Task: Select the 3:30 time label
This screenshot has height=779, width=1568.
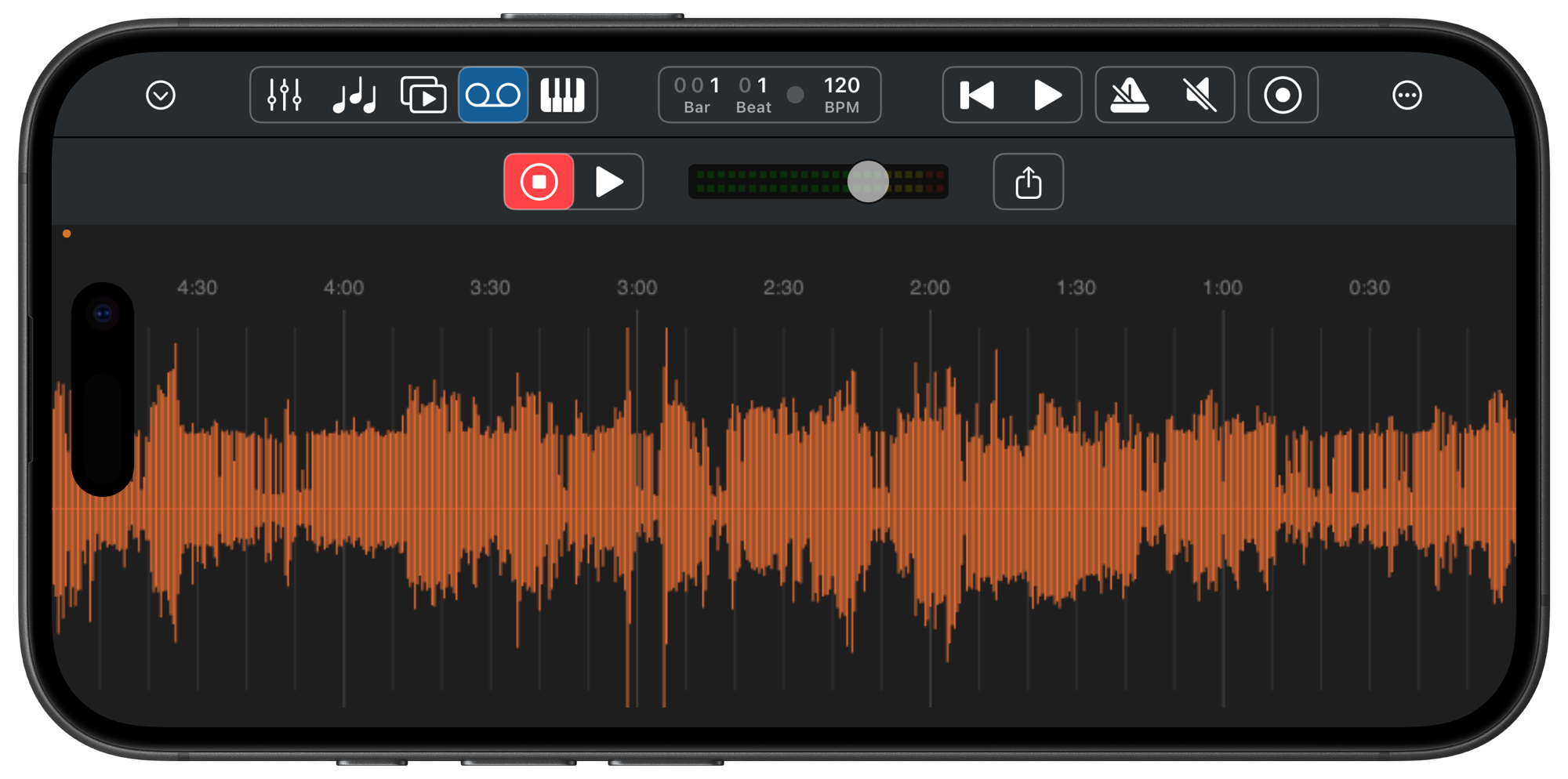Action: pos(490,288)
